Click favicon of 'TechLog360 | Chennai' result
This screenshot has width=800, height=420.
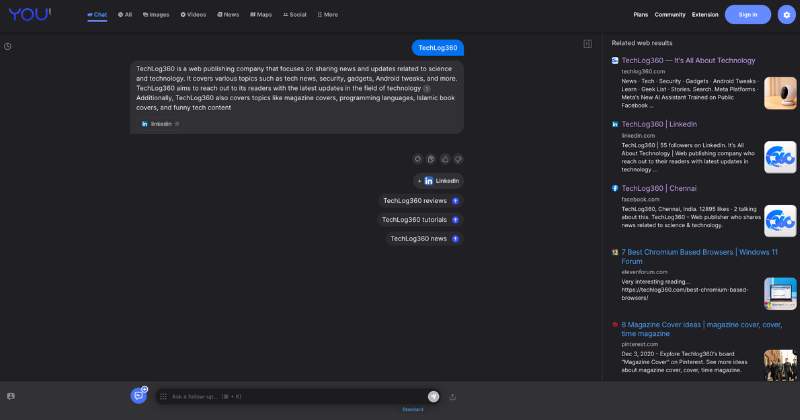pos(615,188)
